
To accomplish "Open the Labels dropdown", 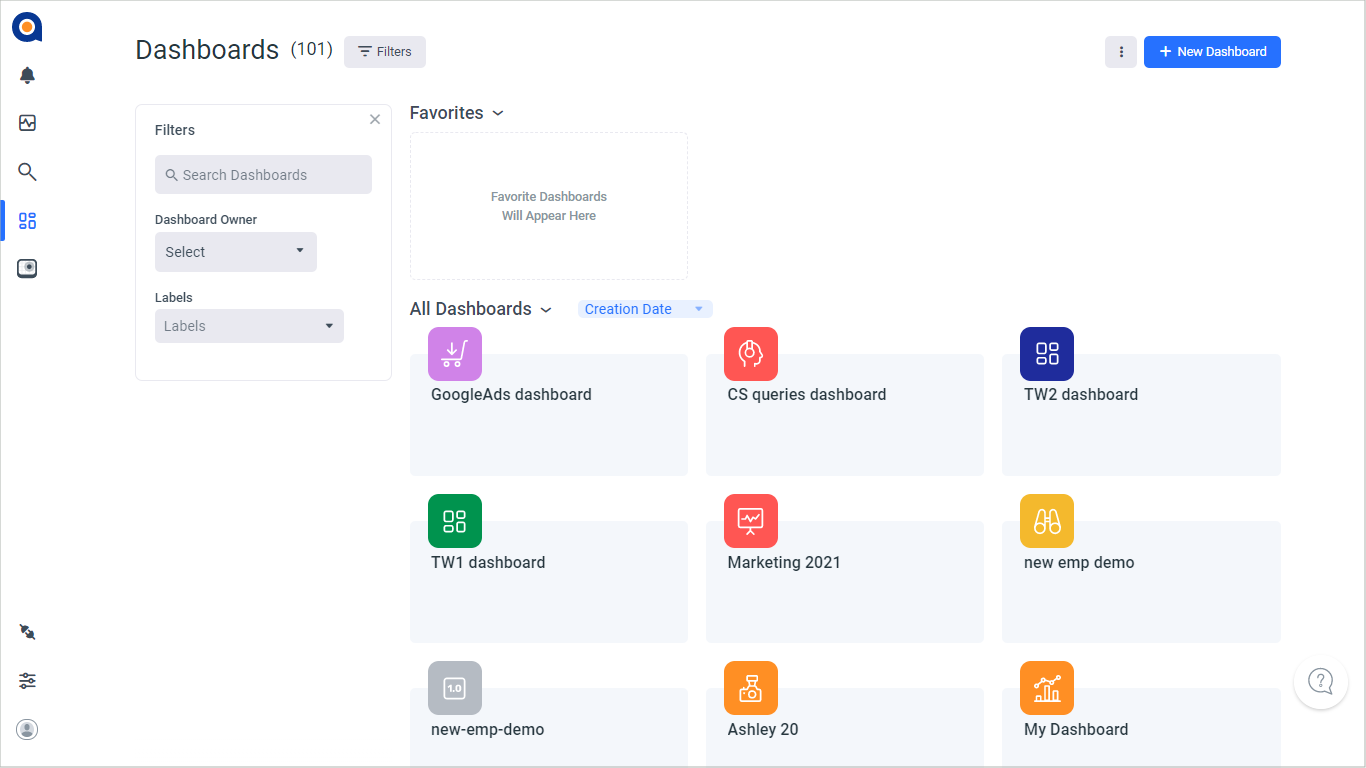I will (249, 326).
